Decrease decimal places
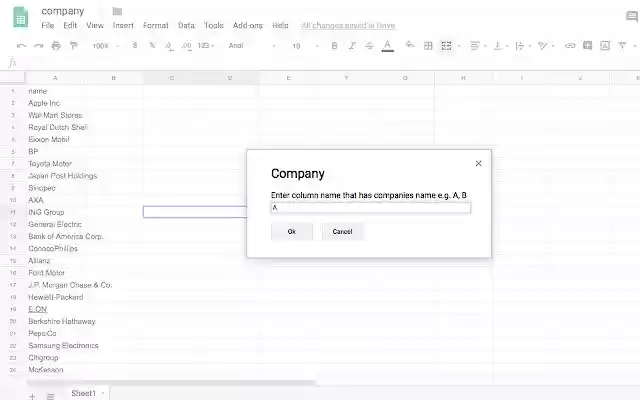The image size is (640, 400). [x=169, y=46]
